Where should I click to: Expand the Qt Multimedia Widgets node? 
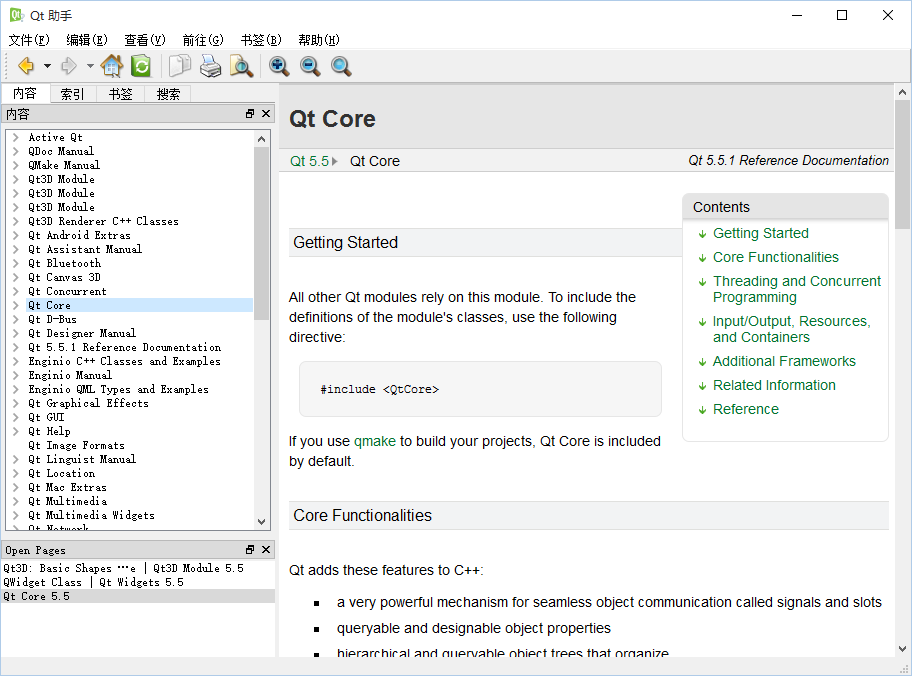pyautogui.click(x=16, y=515)
